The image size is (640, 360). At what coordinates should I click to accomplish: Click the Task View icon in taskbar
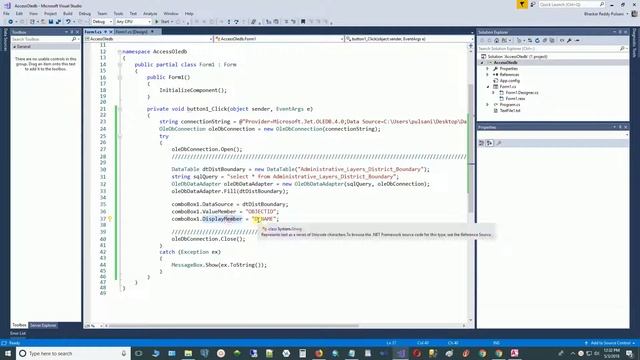(x=139, y=353)
